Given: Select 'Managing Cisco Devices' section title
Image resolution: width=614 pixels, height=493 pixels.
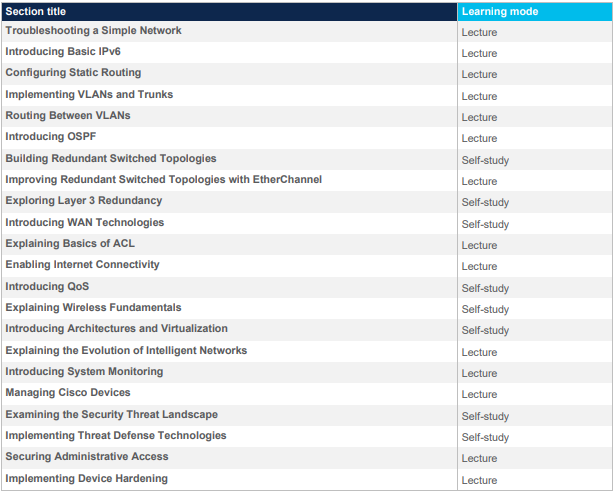Looking at the screenshot, I should (68, 393).
